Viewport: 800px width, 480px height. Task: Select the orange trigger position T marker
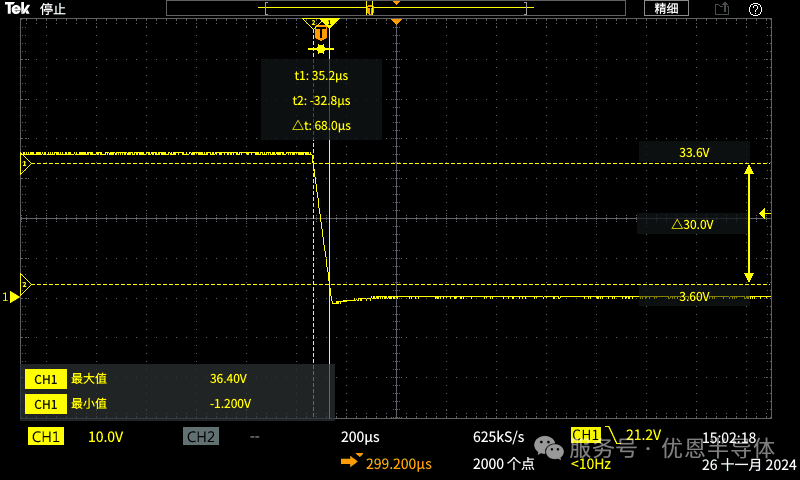point(320,33)
